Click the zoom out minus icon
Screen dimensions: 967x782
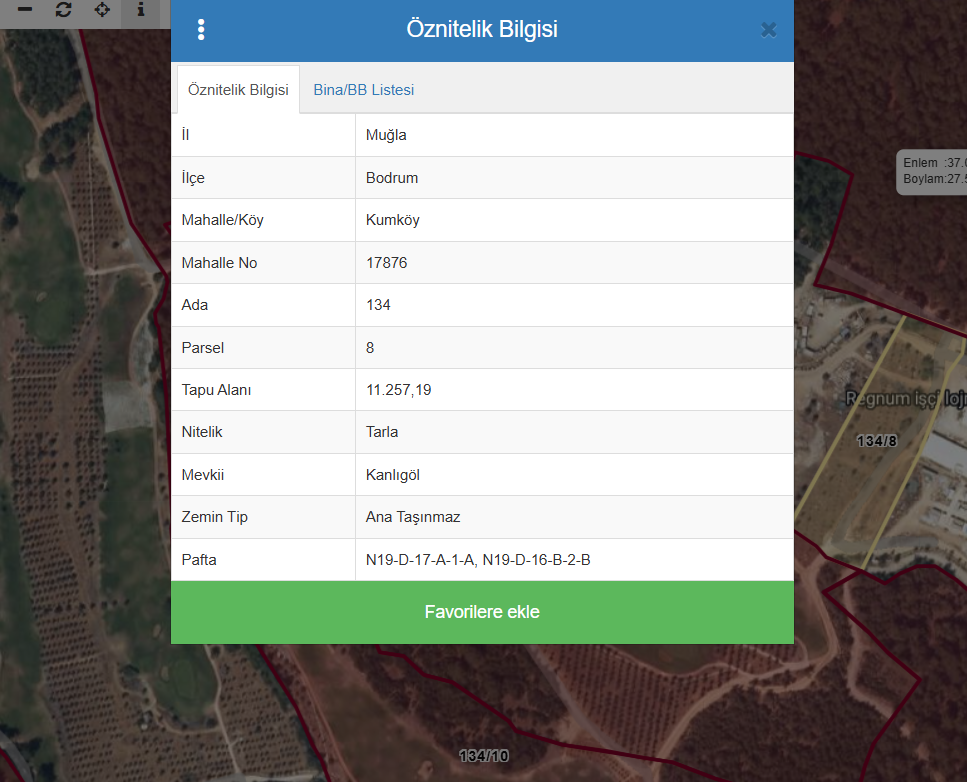point(25,10)
